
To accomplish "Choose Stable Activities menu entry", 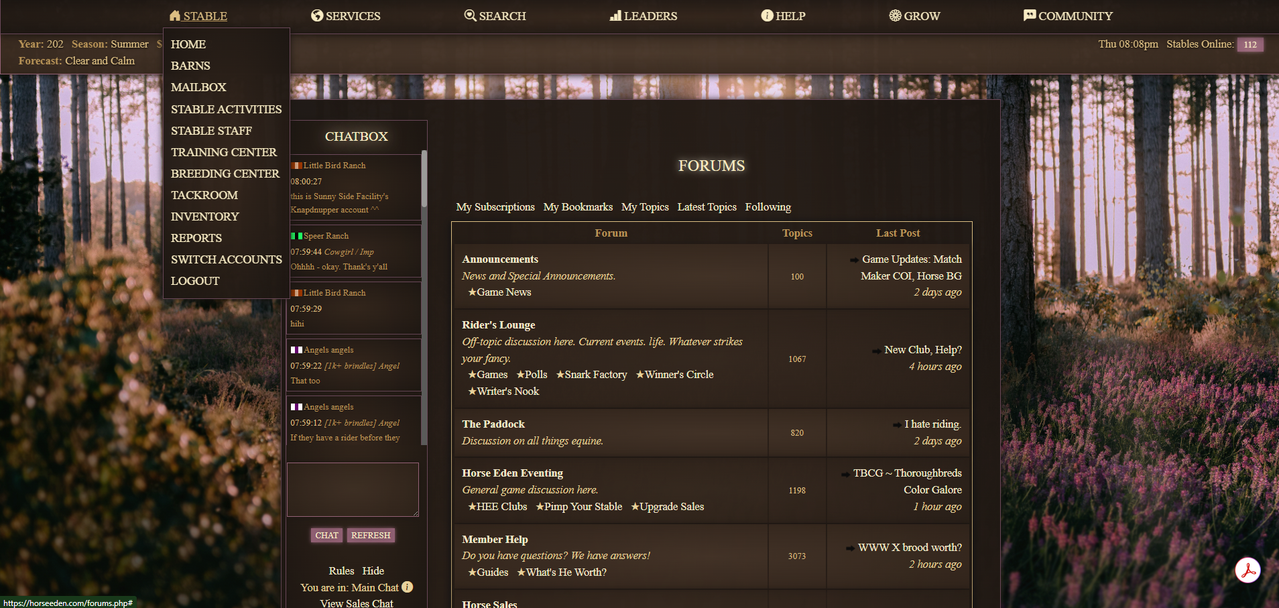I will pyautogui.click(x=226, y=109).
